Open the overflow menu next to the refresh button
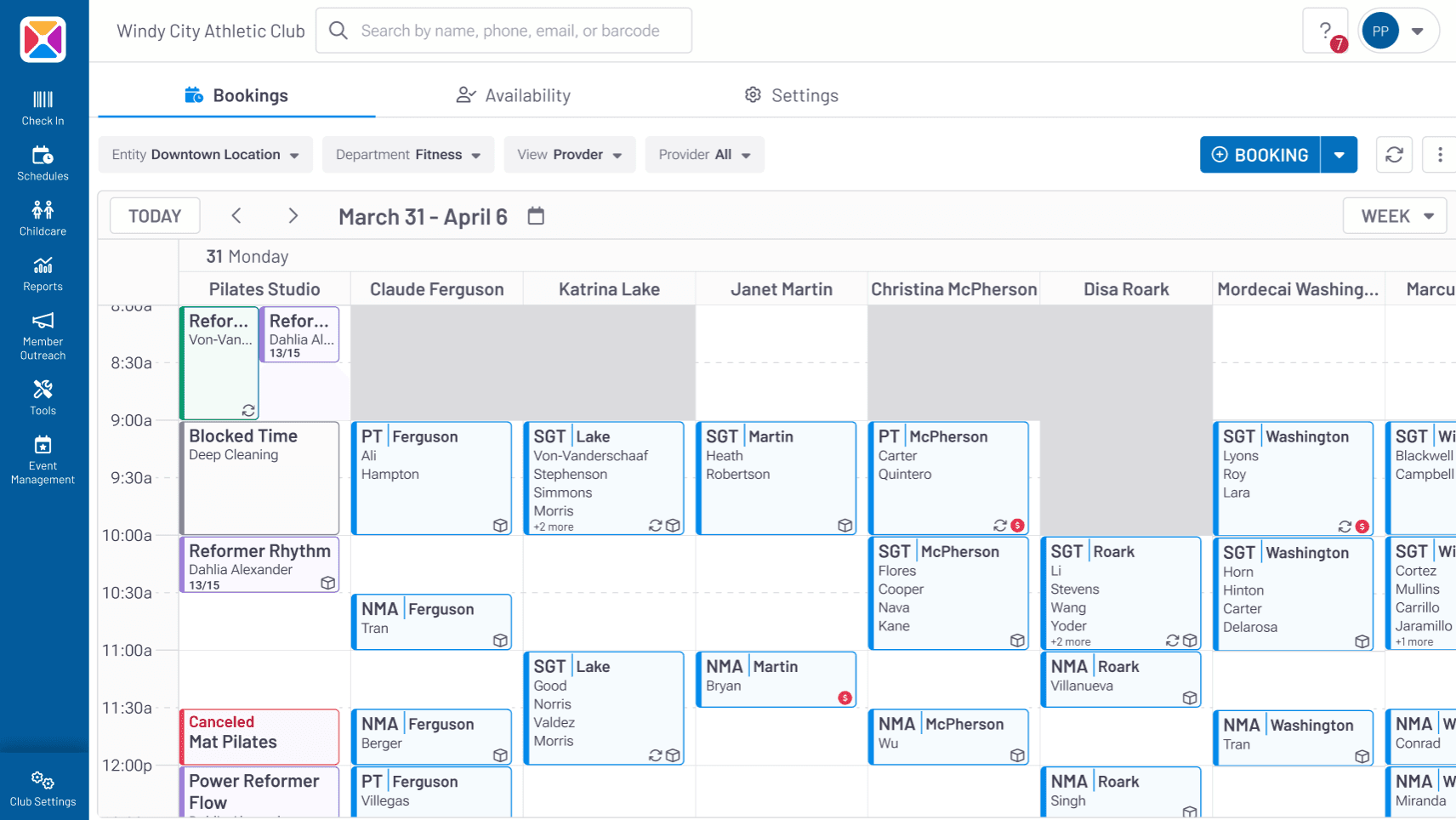This screenshot has height=820, width=1456. (x=1440, y=154)
